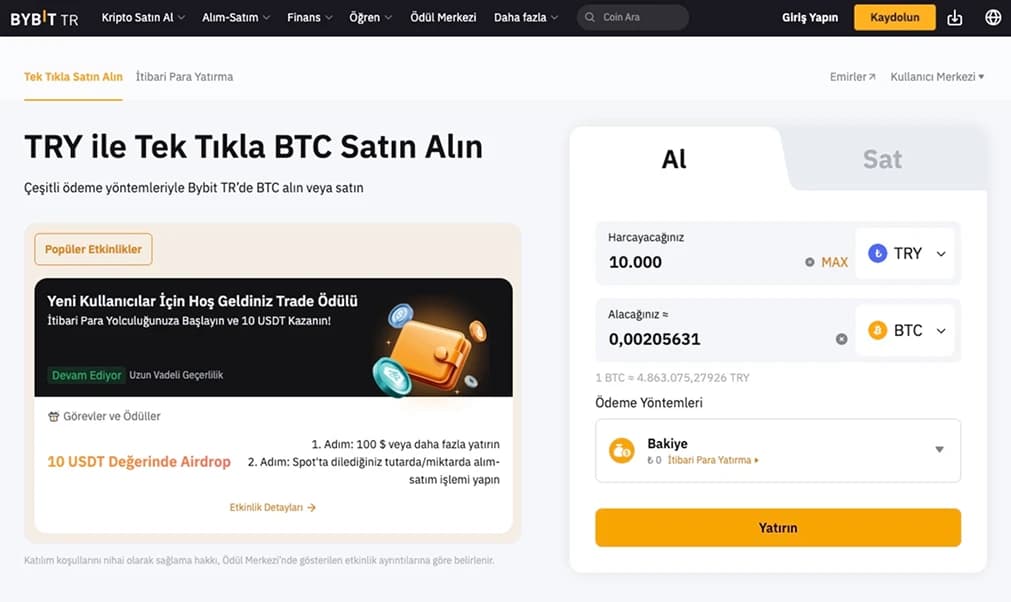The width and height of the screenshot is (1011, 602).
Task: Click the app download icon in header
Action: [954, 17]
